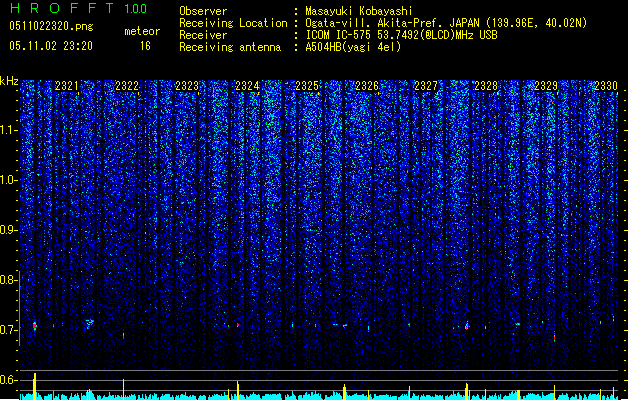The image size is (629, 400).
Task: Click the 2323 time marker
Action: [x=187, y=86]
